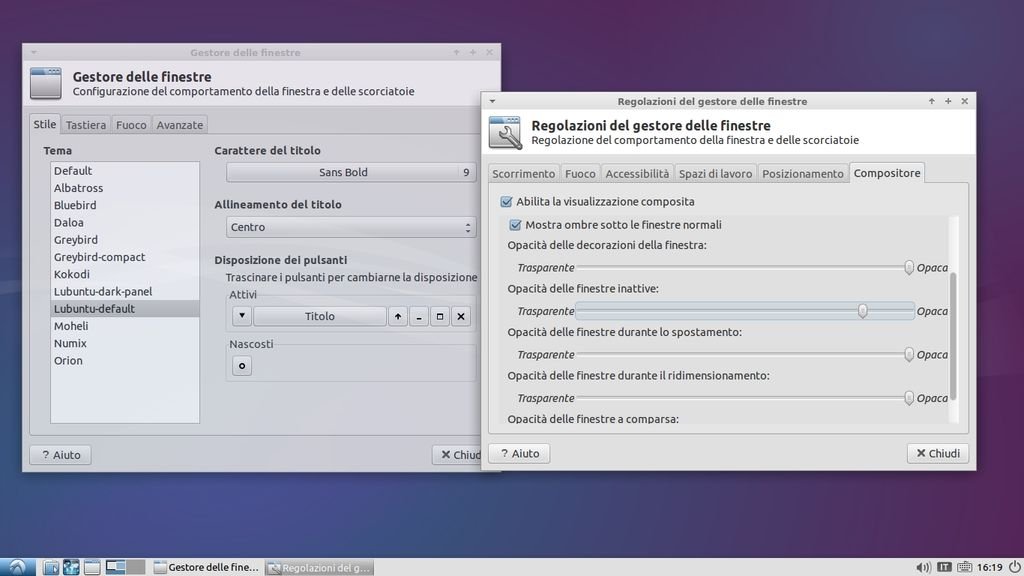
Task: Click the stick (circle) button under Nascosti
Action: (241, 366)
